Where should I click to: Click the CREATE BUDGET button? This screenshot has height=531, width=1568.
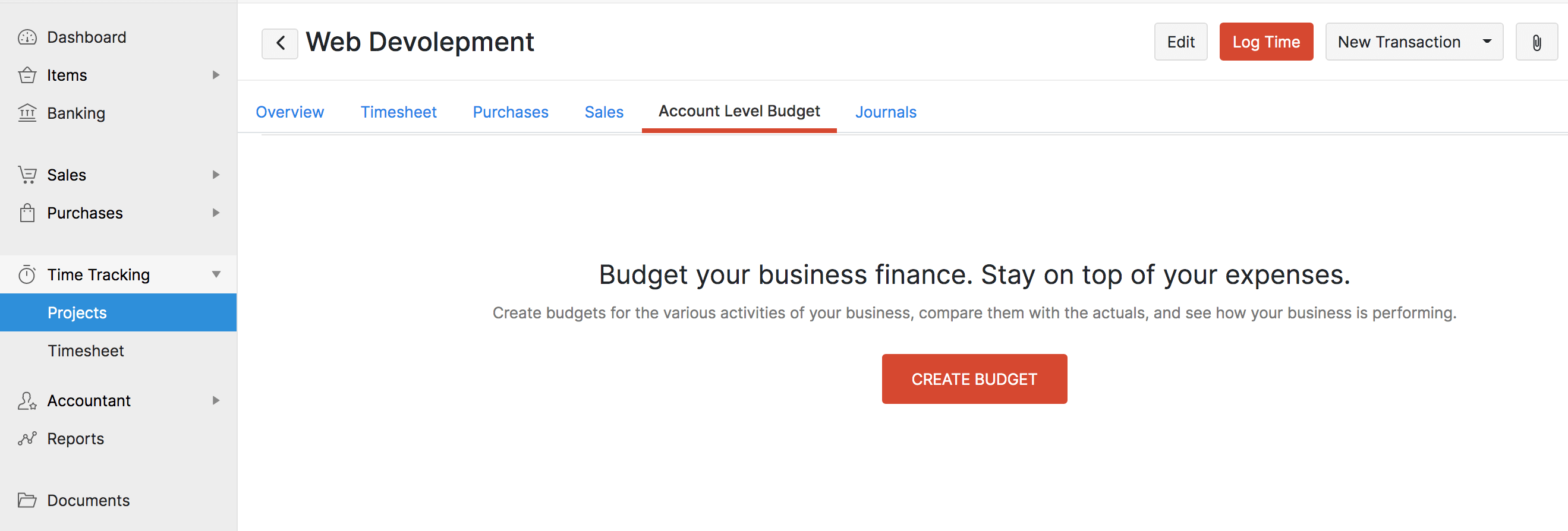973,378
